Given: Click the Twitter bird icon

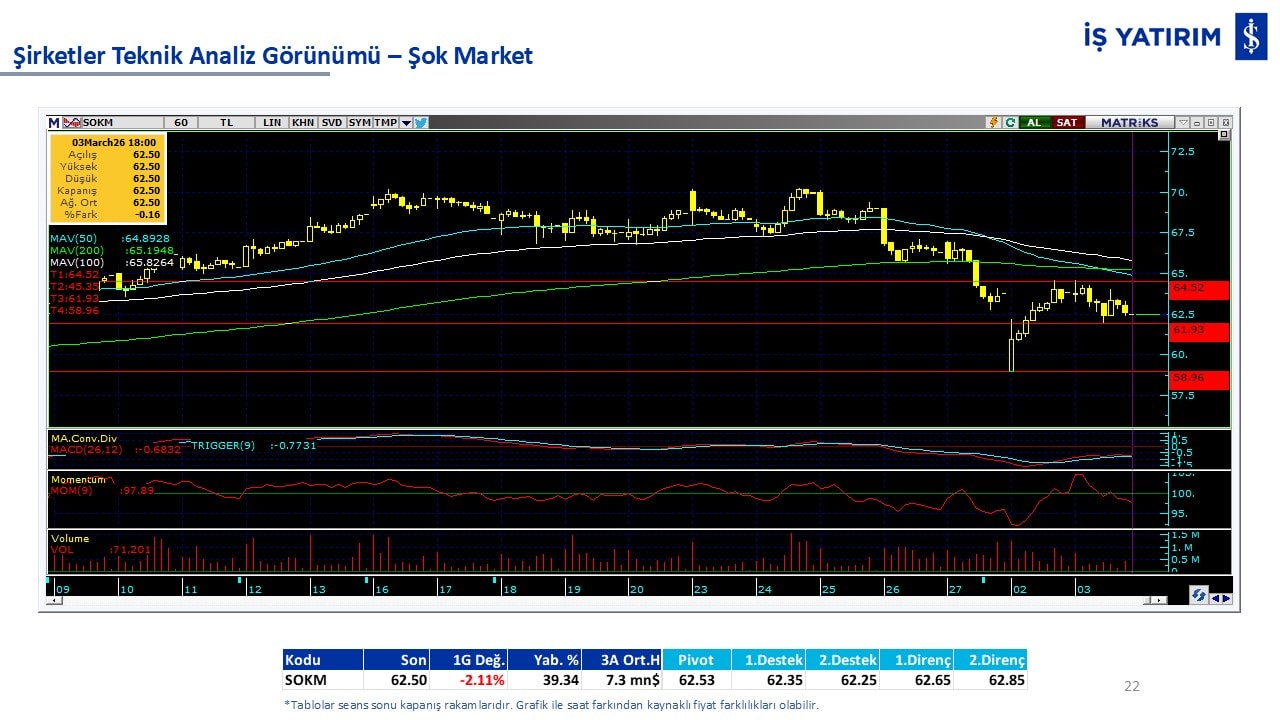Looking at the screenshot, I should (x=421, y=122).
